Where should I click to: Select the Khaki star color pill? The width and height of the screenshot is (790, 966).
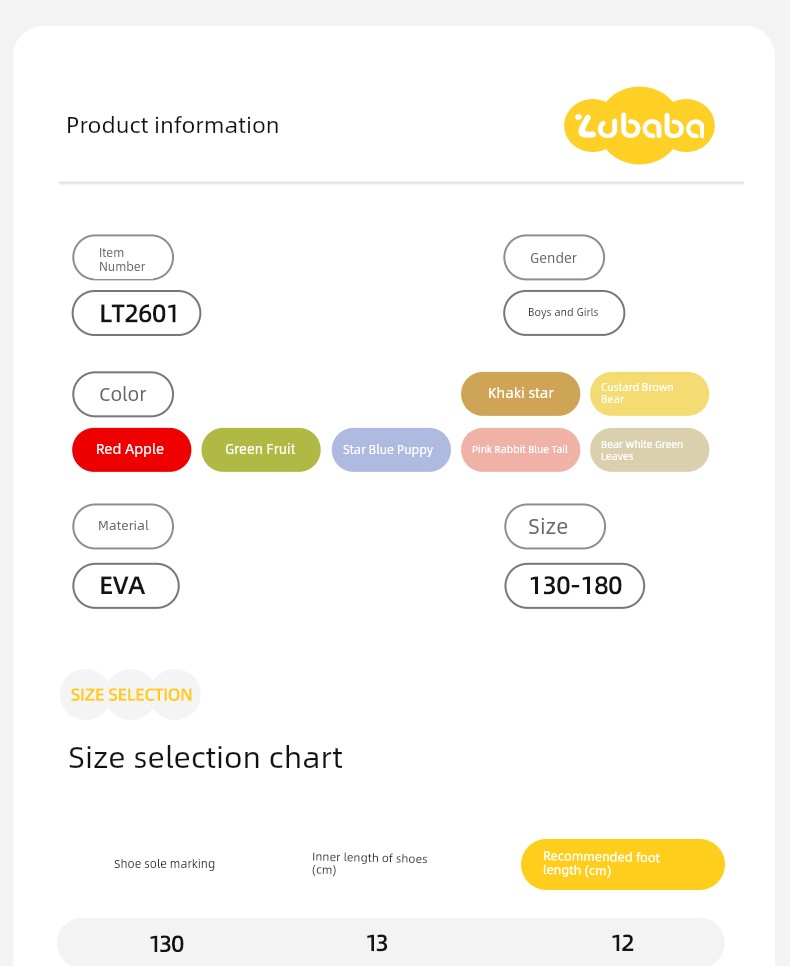[520, 394]
